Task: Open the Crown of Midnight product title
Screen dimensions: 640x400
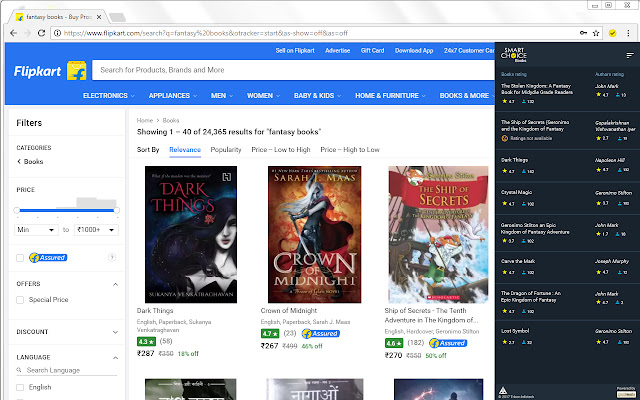Action: 288,311
